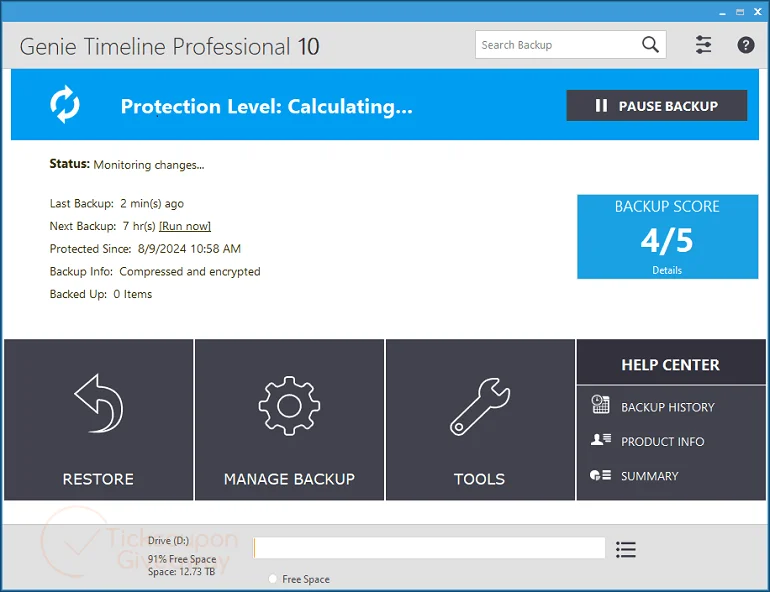Click the BACKUP SCORE 4/5 tile
The height and width of the screenshot is (592, 770).
(667, 237)
